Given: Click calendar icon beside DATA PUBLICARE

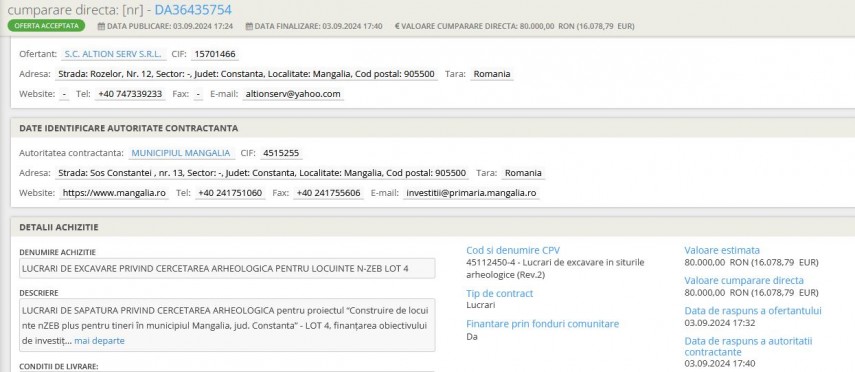Looking at the screenshot, I should (101, 26).
